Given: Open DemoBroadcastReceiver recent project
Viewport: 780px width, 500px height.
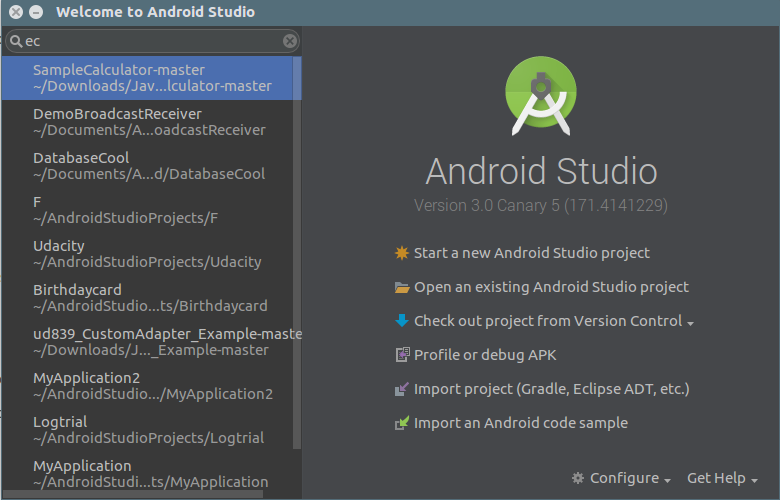Looking at the screenshot, I should 148,122.
